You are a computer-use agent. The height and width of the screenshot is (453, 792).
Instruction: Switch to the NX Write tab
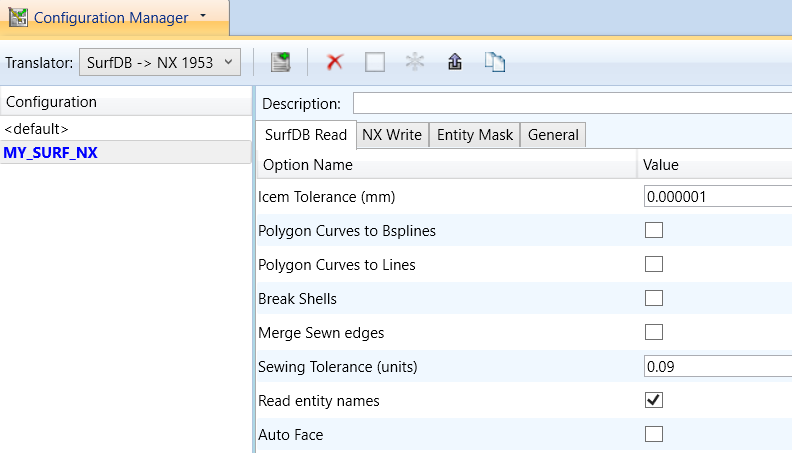pos(392,135)
